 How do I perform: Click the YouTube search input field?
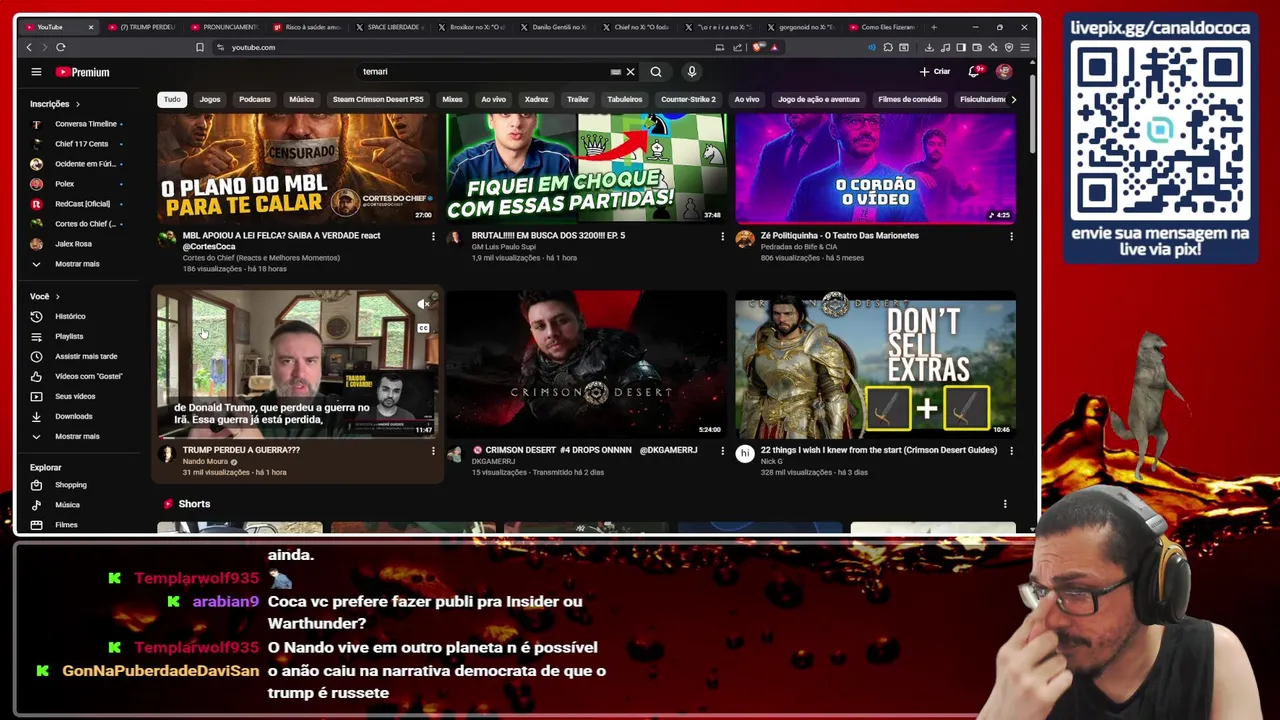point(485,72)
